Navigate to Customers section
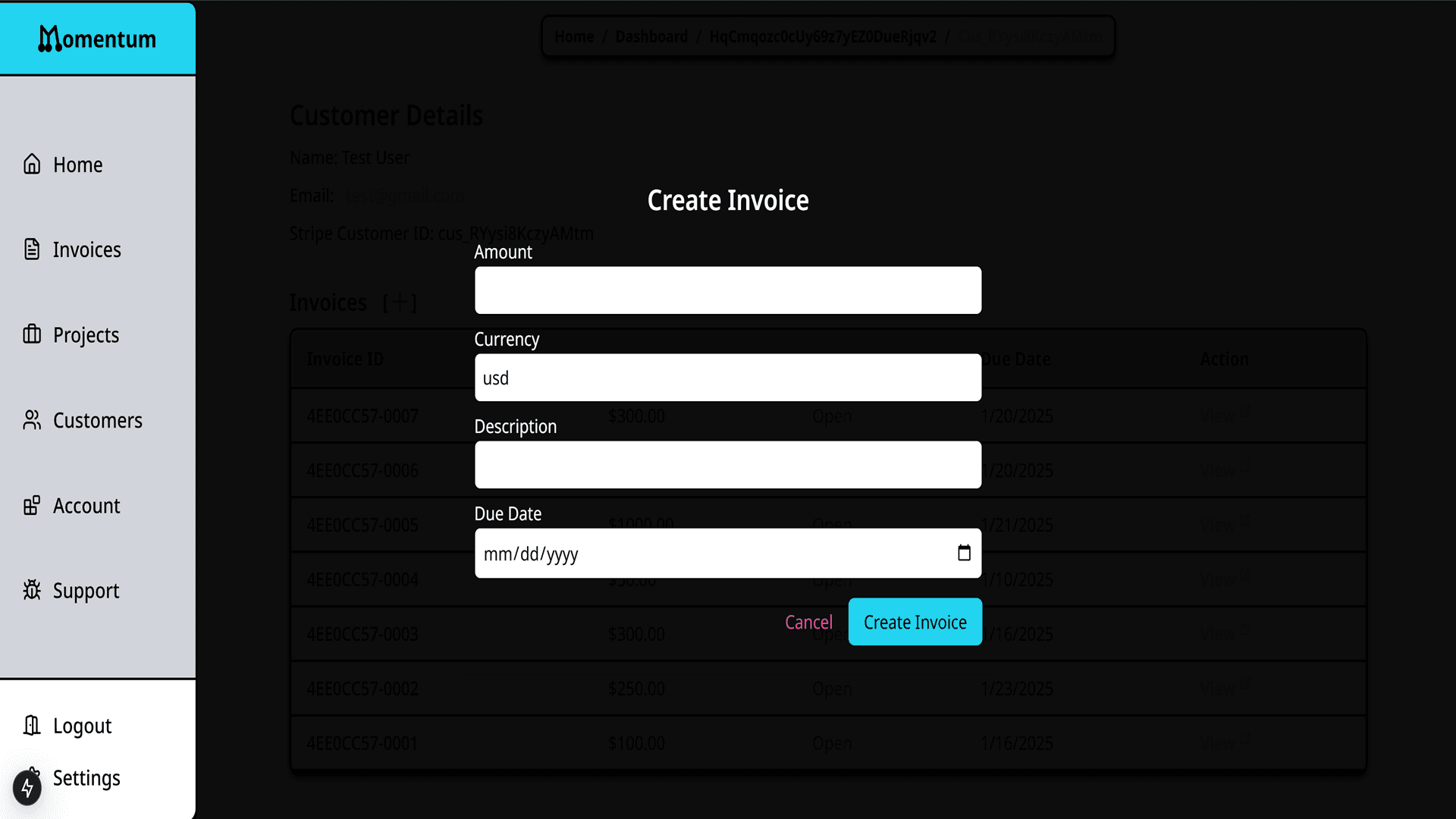 (98, 420)
